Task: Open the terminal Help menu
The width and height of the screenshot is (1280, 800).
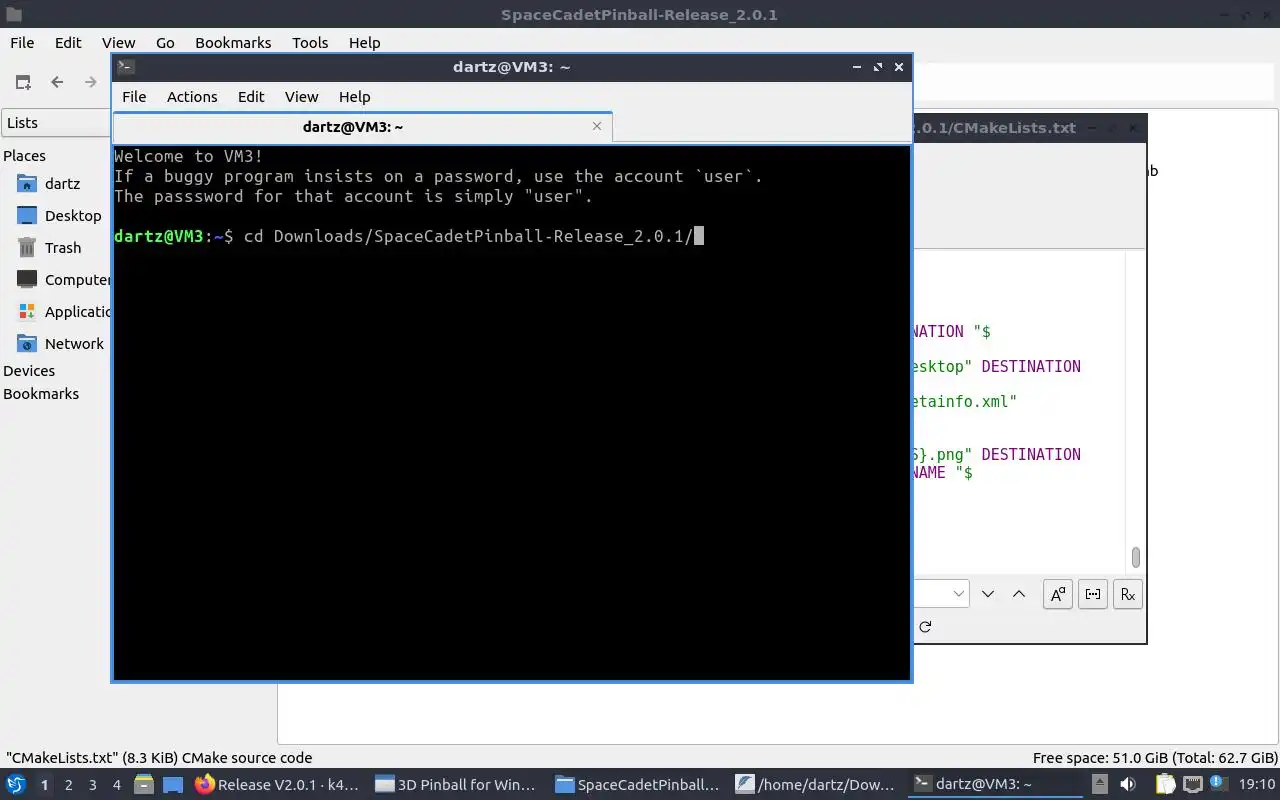Action: 355,97
